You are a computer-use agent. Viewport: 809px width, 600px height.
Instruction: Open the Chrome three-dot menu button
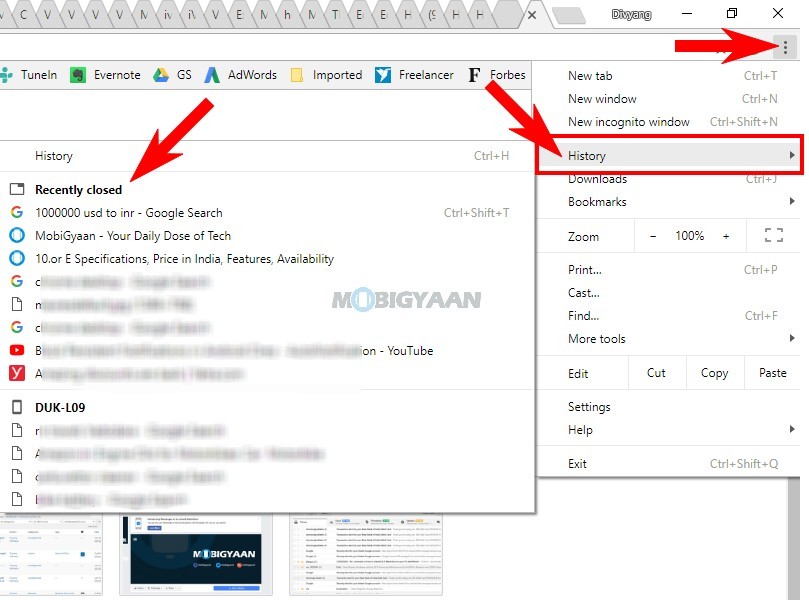[785, 48]
